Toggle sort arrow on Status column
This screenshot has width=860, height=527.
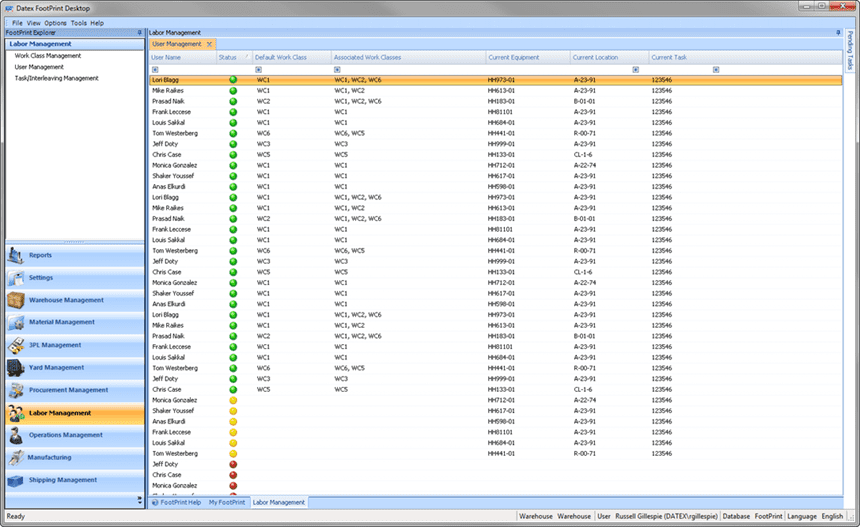point(246,56)
